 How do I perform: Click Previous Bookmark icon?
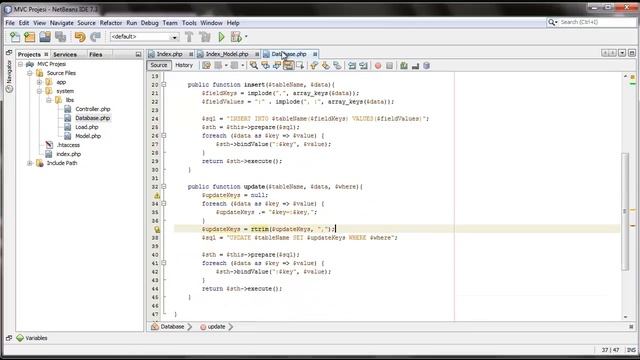tap(314, 65)
